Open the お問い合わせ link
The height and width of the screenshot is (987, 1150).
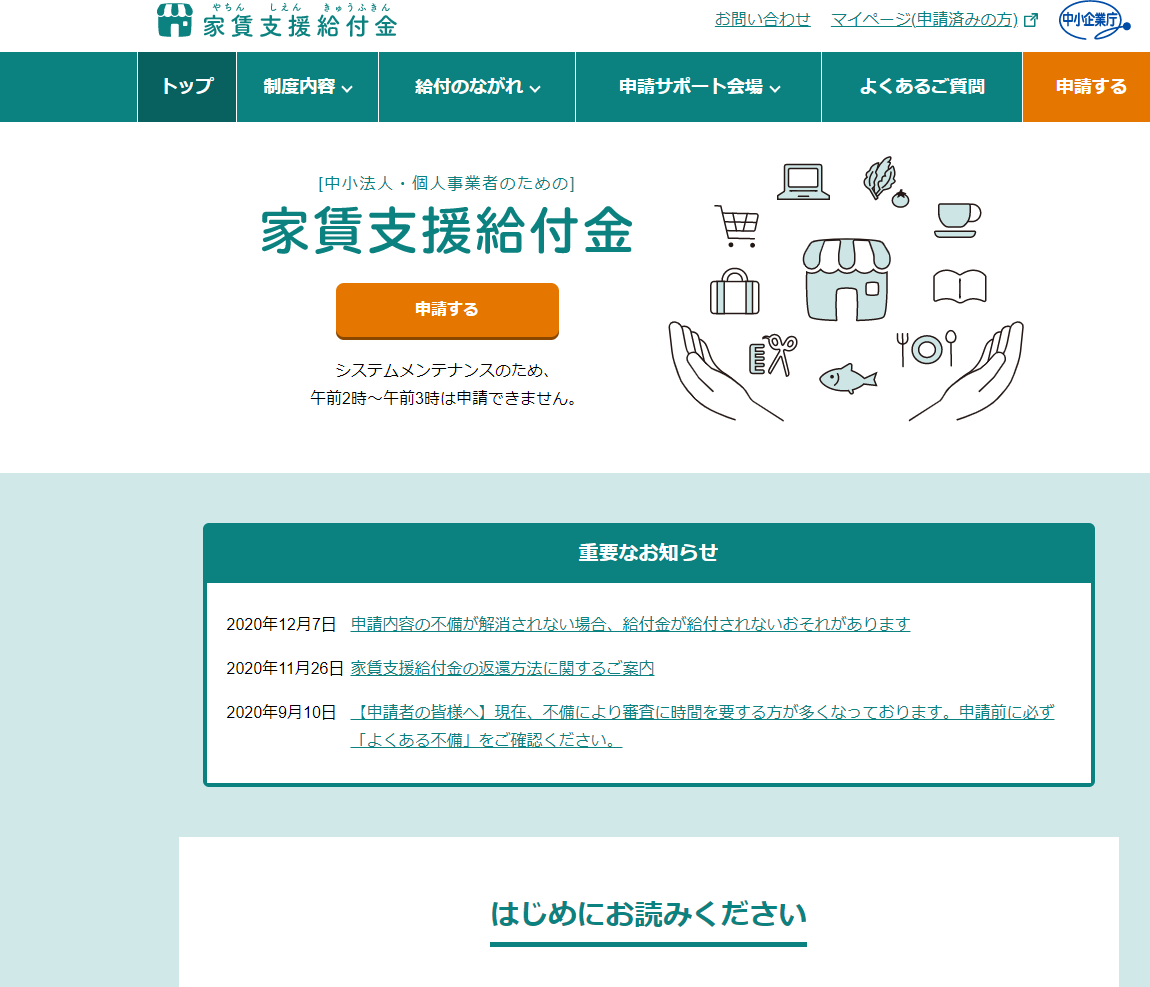click(762, 19)
